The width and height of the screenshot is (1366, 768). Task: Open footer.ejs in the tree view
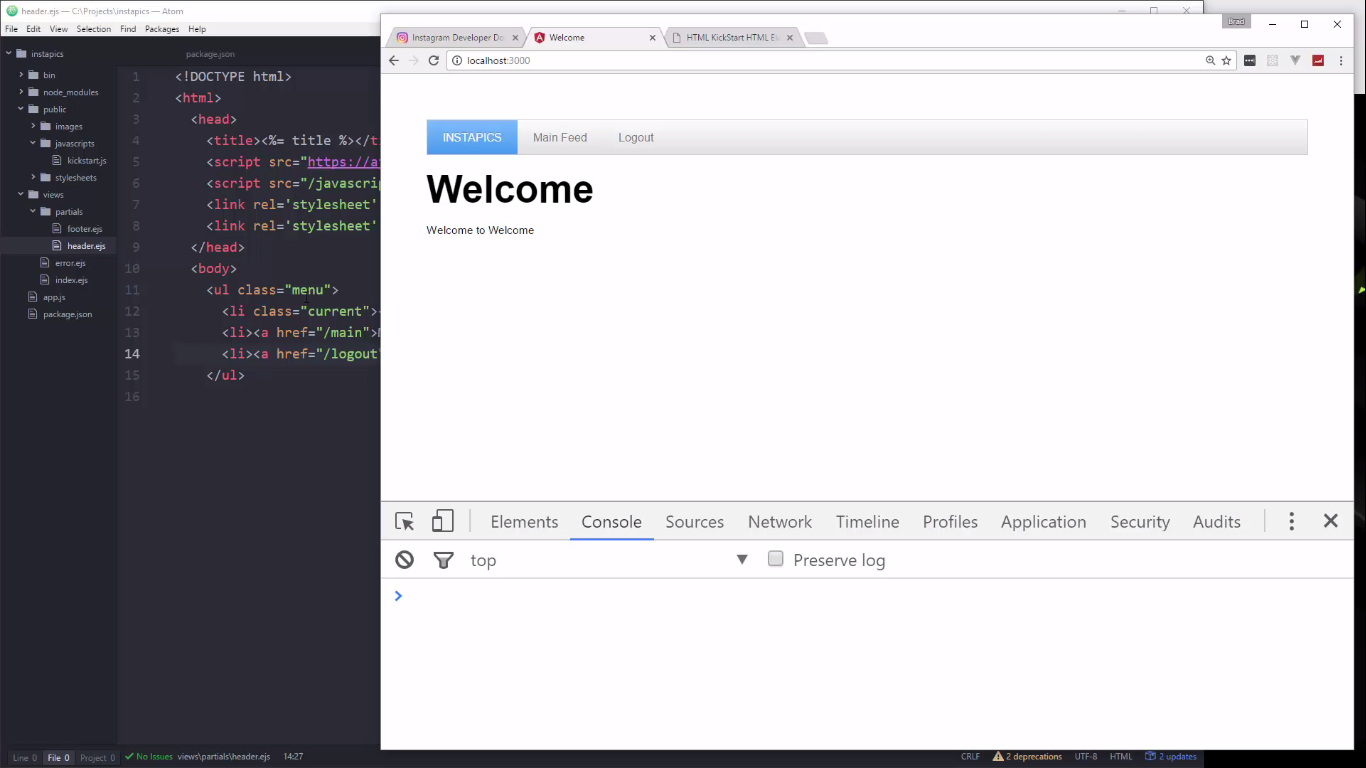(x=84, y=229)
